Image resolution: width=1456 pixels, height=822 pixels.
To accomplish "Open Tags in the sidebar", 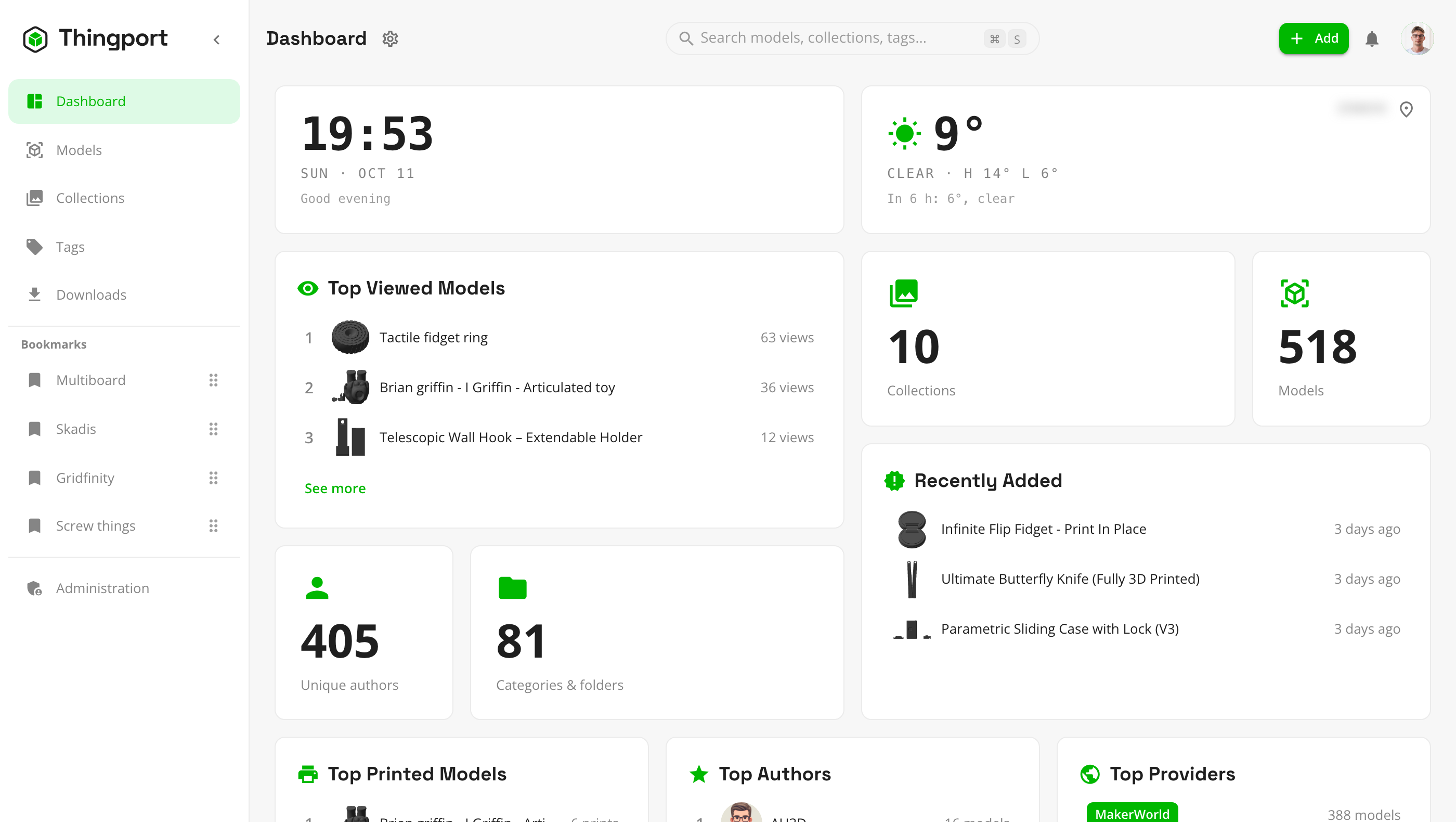I will [x=124, y=247].
